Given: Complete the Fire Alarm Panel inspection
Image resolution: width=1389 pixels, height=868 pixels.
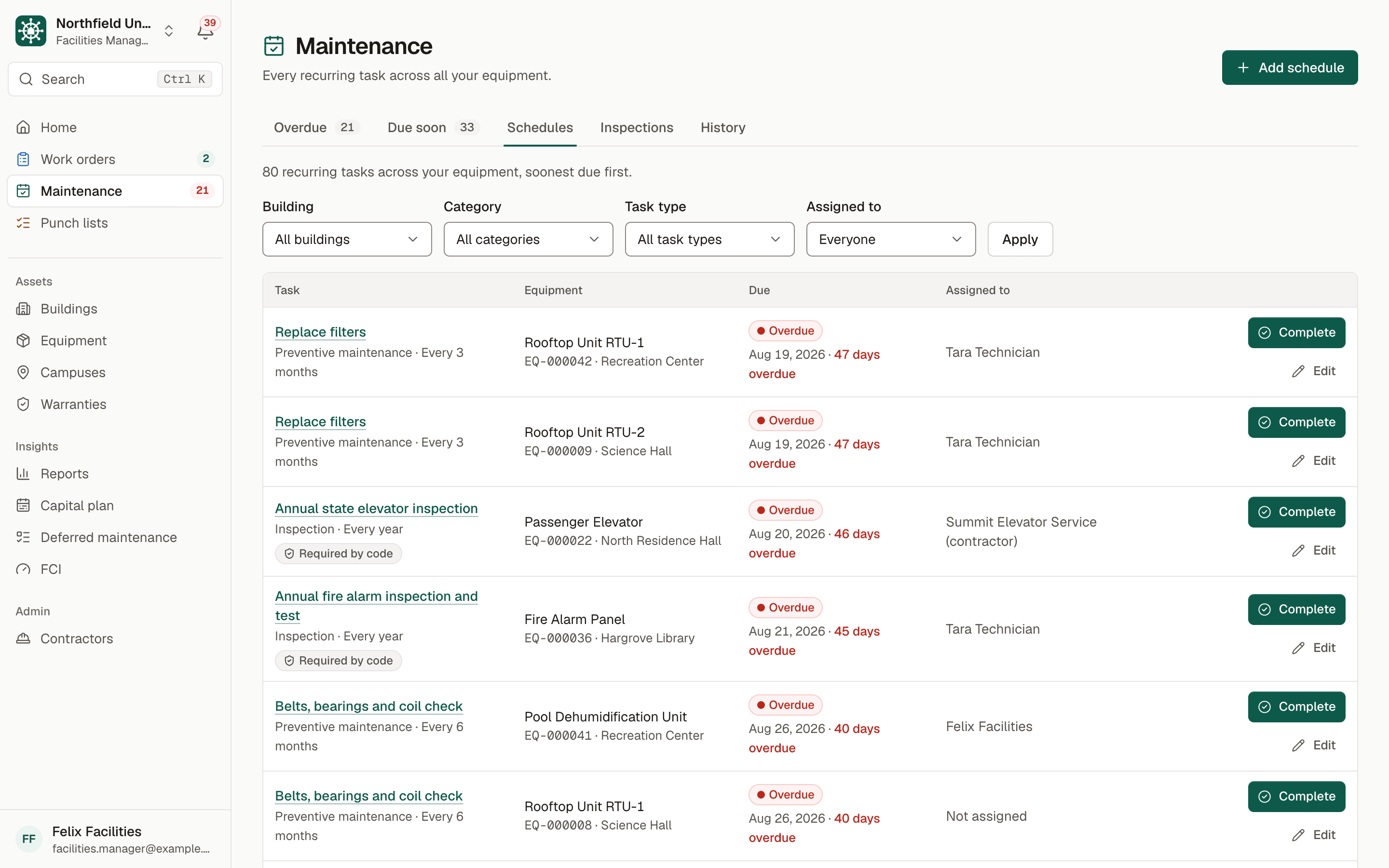Looking at the screenshot, I should (1296, 609).
